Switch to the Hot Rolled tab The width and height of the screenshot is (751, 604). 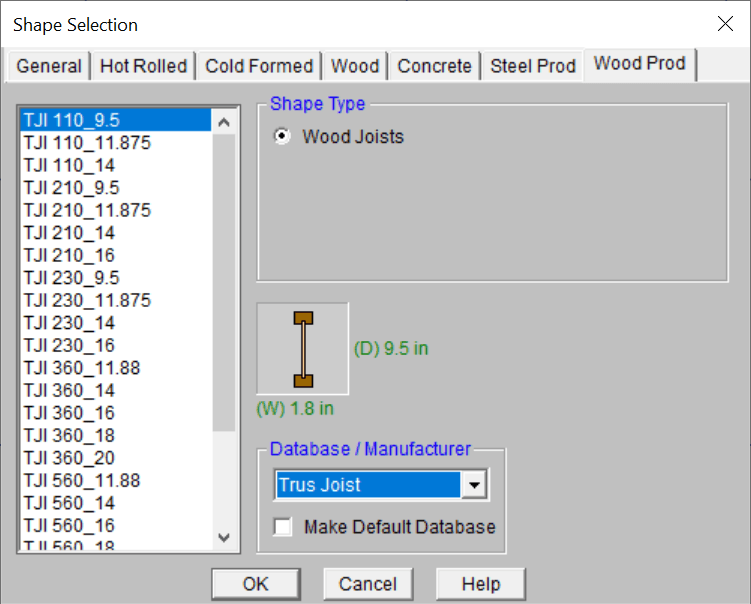(143, 66)
